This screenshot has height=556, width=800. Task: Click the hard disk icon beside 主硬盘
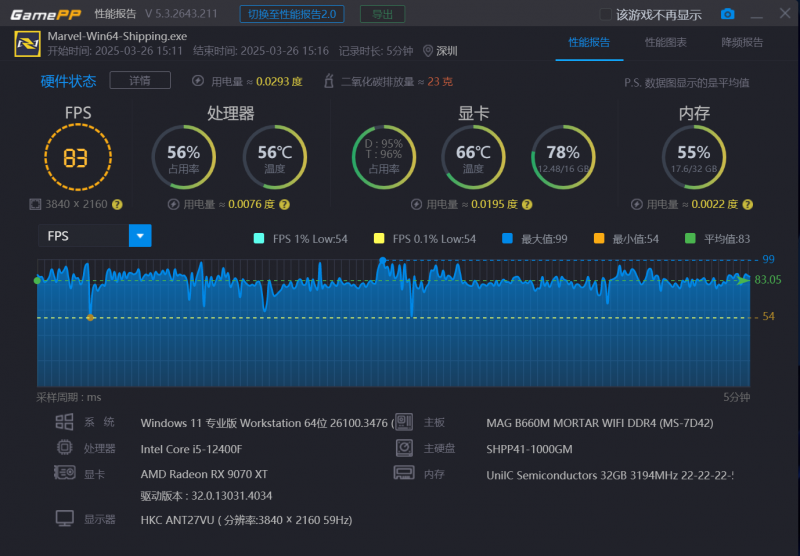(x=404, y=448)
